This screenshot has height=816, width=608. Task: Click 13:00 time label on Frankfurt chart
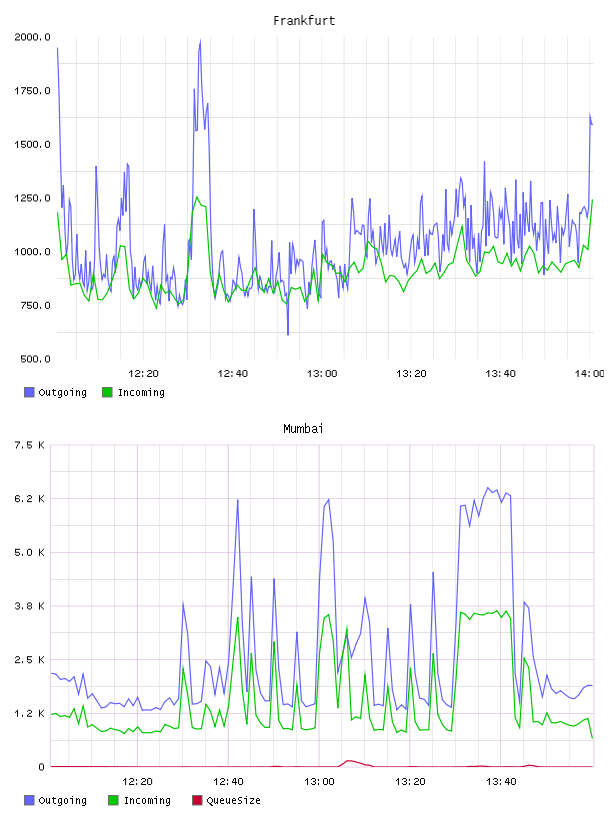click(x=322, y=374)
